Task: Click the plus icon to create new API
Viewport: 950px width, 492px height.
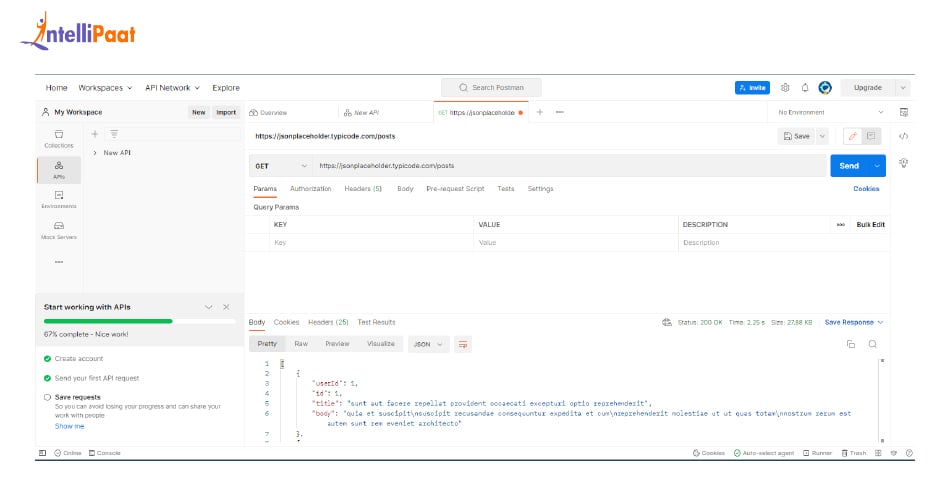Action: click(95, 134)
